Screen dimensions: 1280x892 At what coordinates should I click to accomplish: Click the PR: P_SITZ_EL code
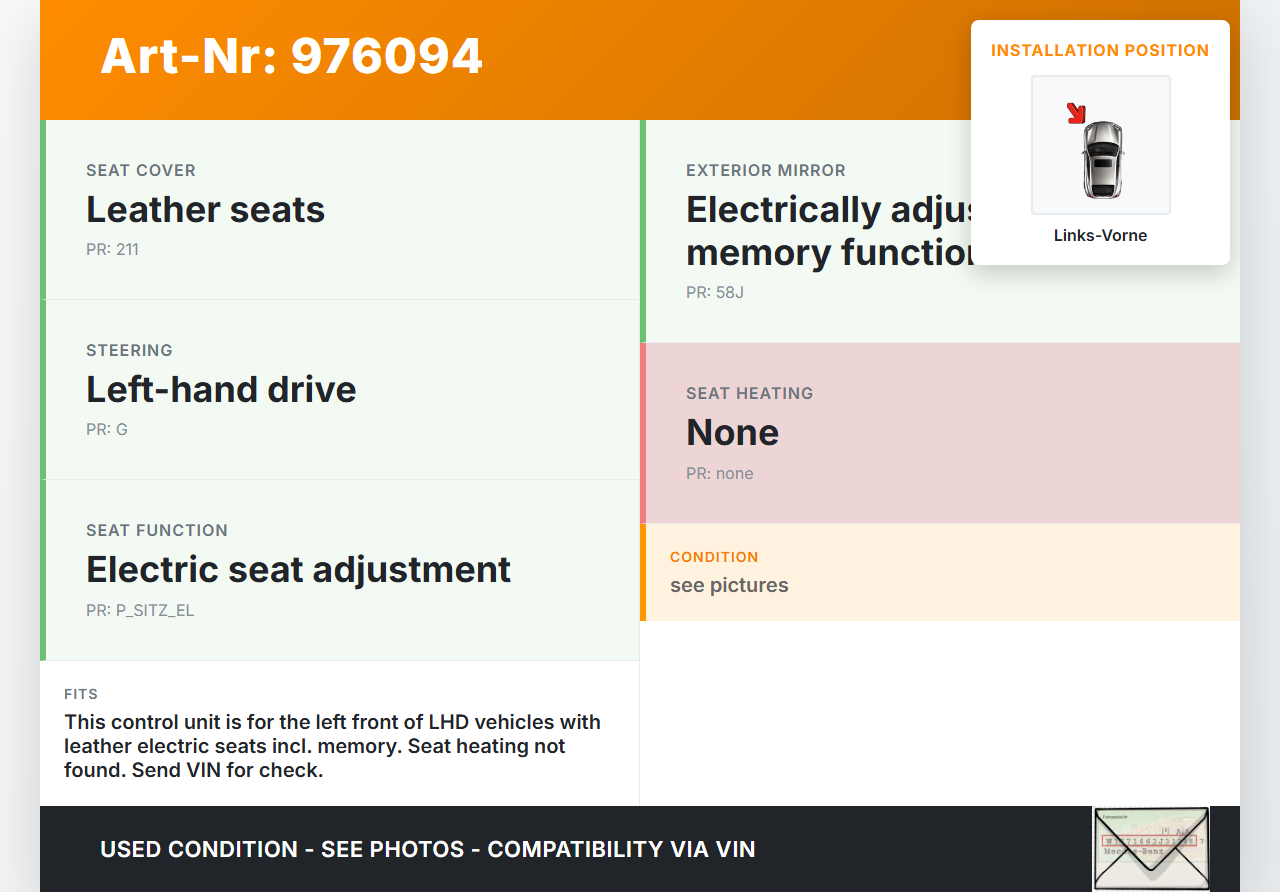[140, 610]
